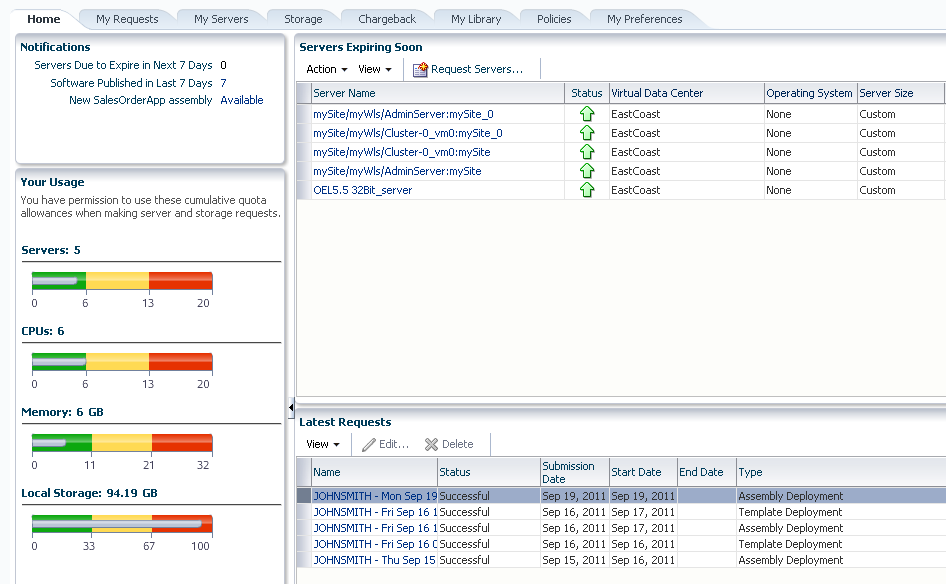Open Servers Due to Expire count 0
The image size is (946, 584).
pos(223,65)
